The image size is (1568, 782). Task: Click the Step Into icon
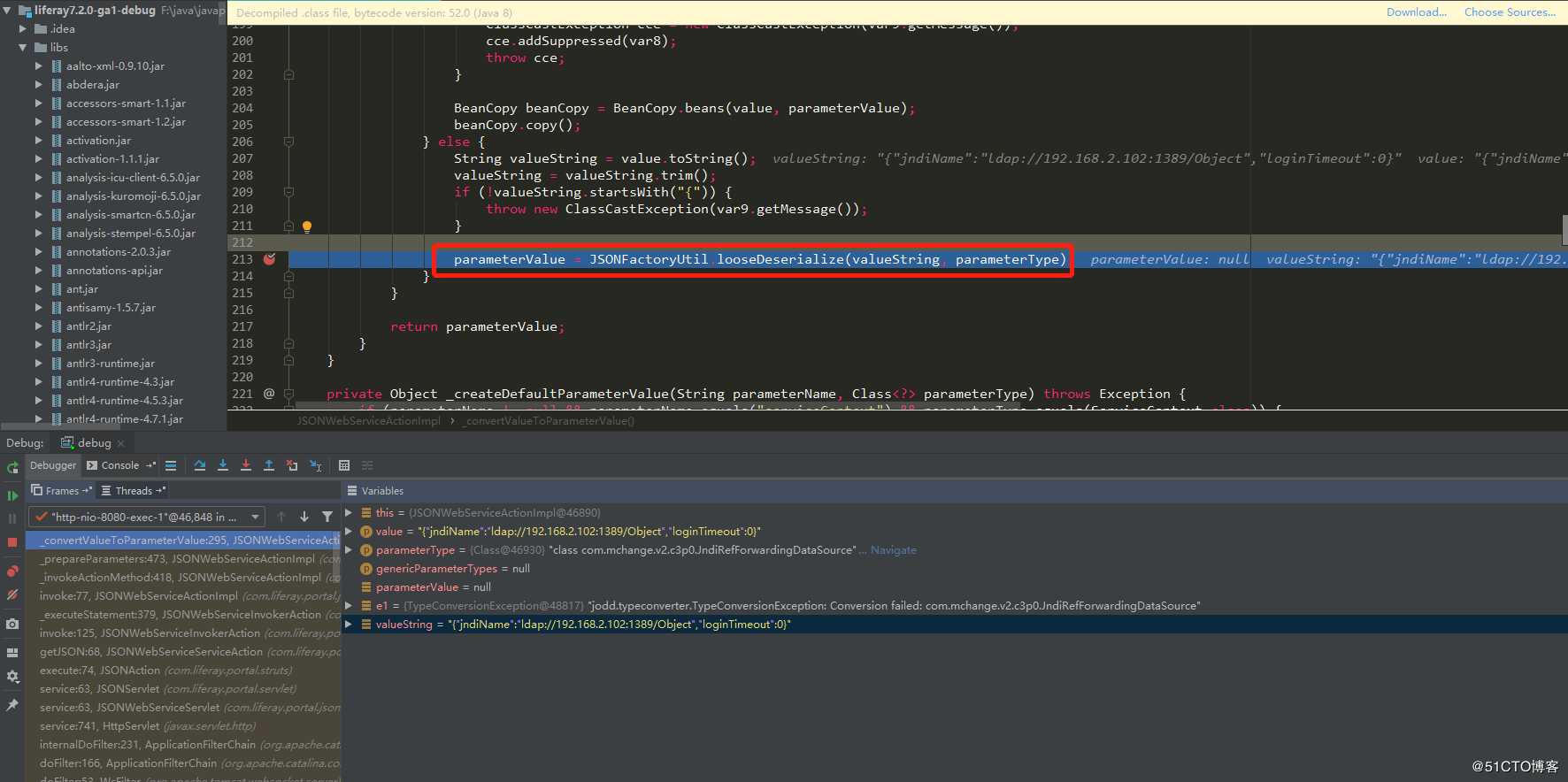pos(223,465)
